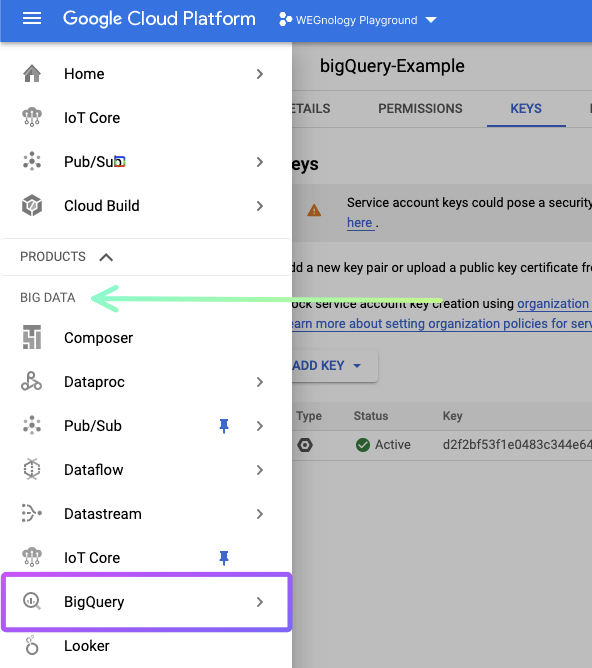The image size is (592, 668).
Task: Click the BIG DATA section label
Action: click(48, 297)
